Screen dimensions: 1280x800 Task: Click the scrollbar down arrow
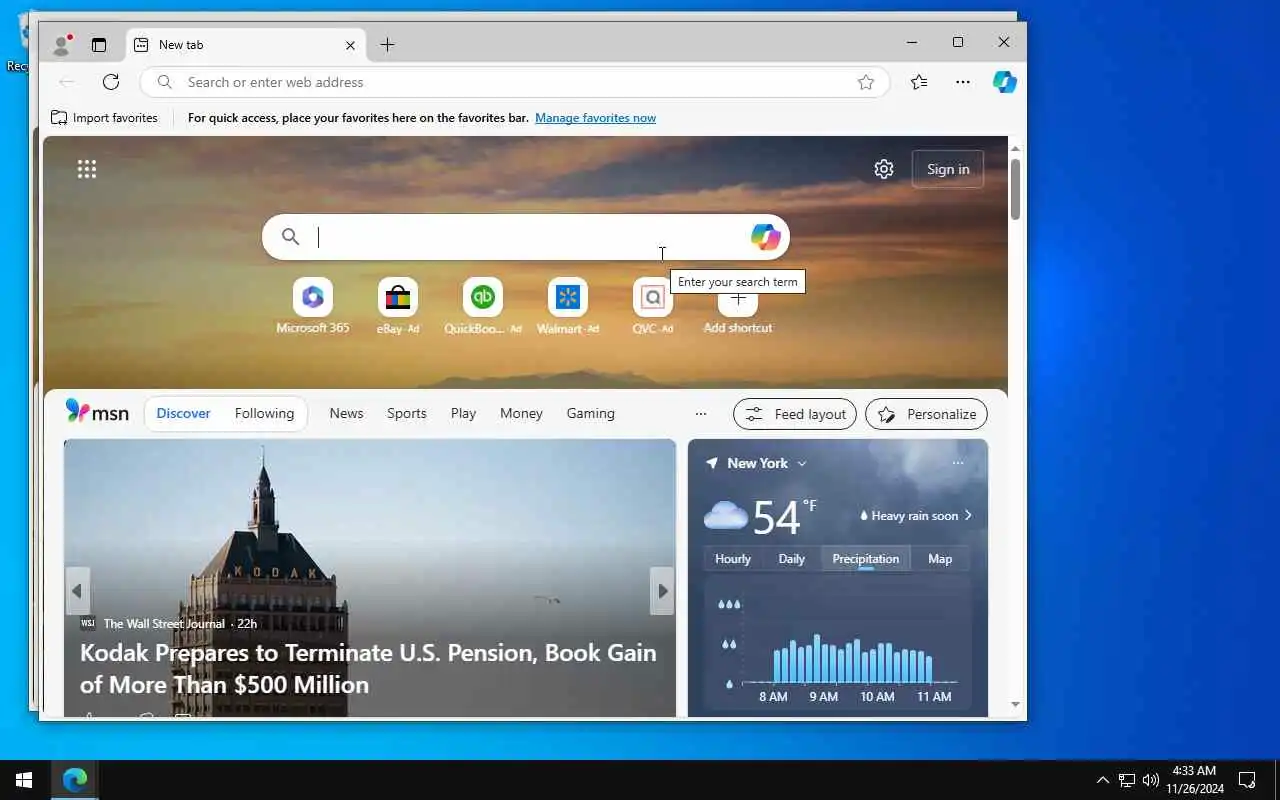click(x=1015, y=704)
